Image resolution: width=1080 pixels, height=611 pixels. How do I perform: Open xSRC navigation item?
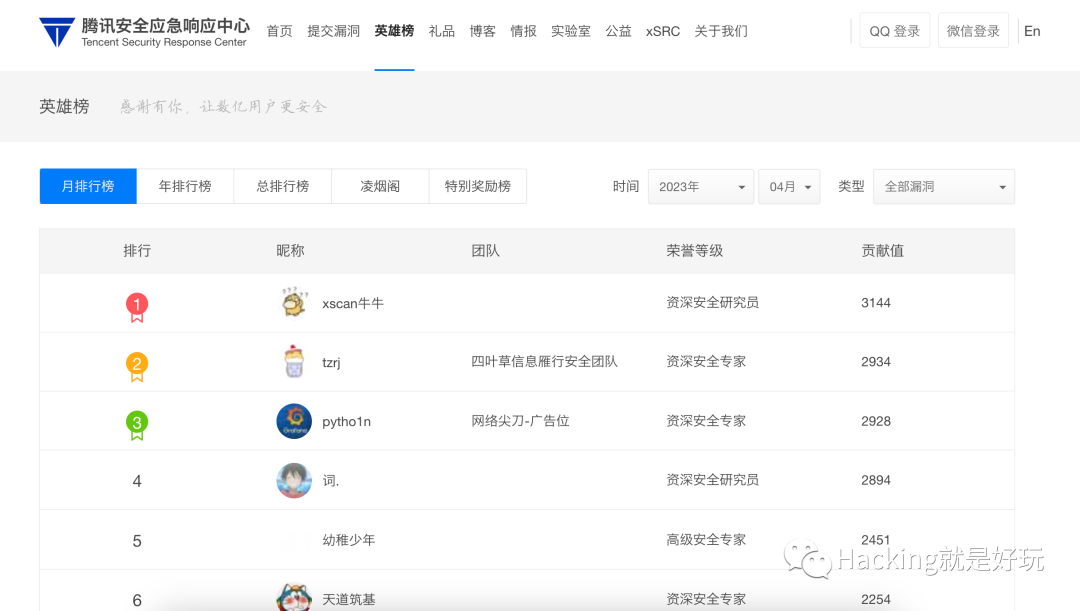tap(663, 31)
